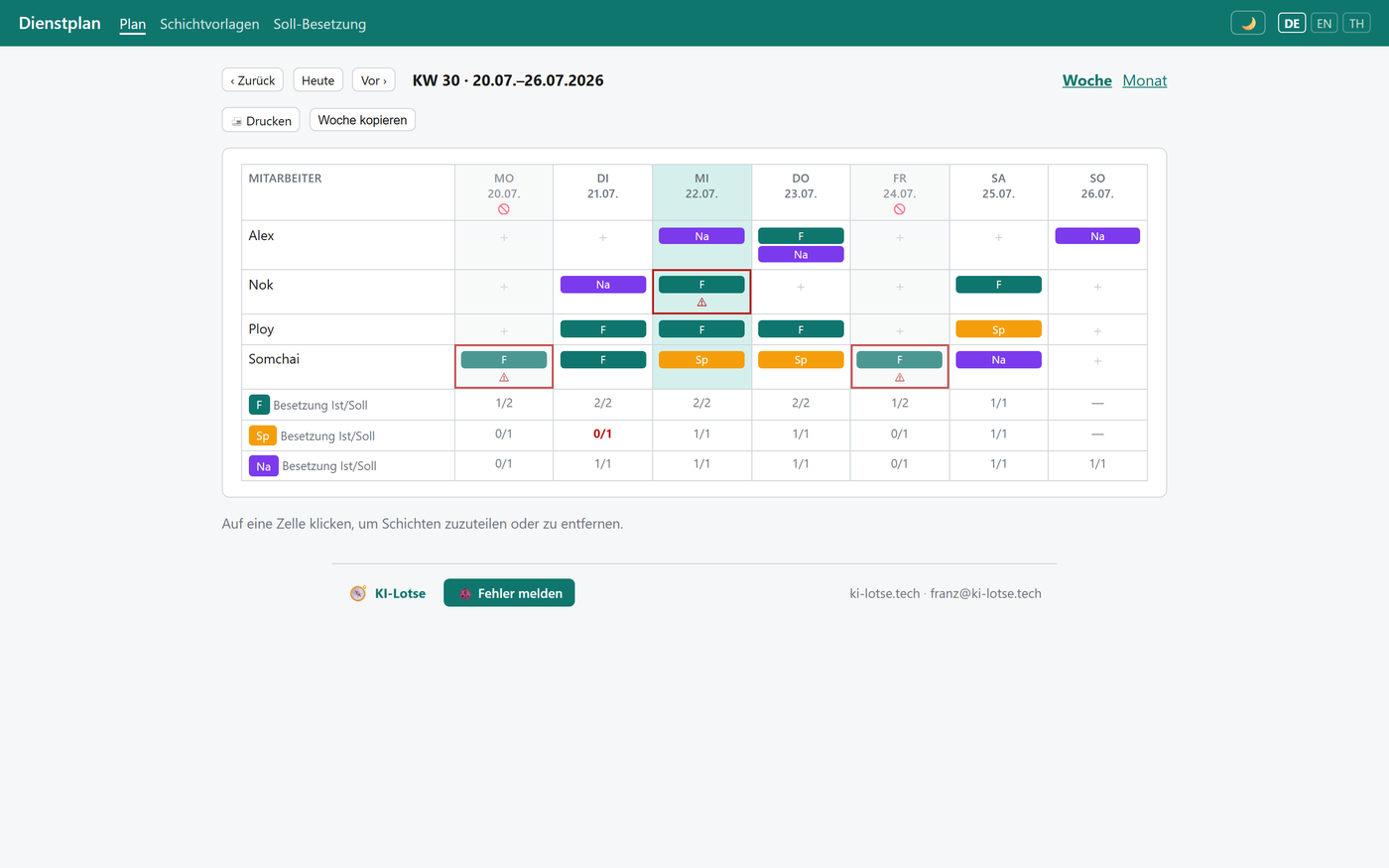Screen dimensions: 1389x868
Task: Click the Drucken print button
Action: click(261, 120)
